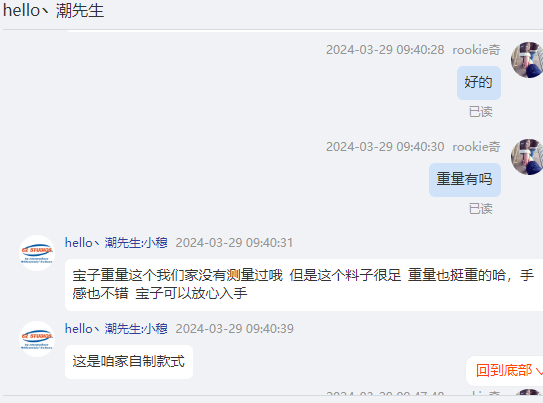Click timestamp 2024-03-29 09:40:28
543x403 pixels.
[x=385, y=50]
